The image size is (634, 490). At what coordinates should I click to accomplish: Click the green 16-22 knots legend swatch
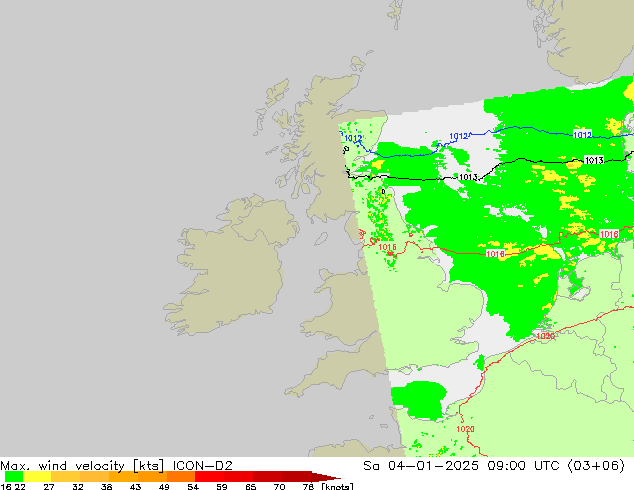14,476
